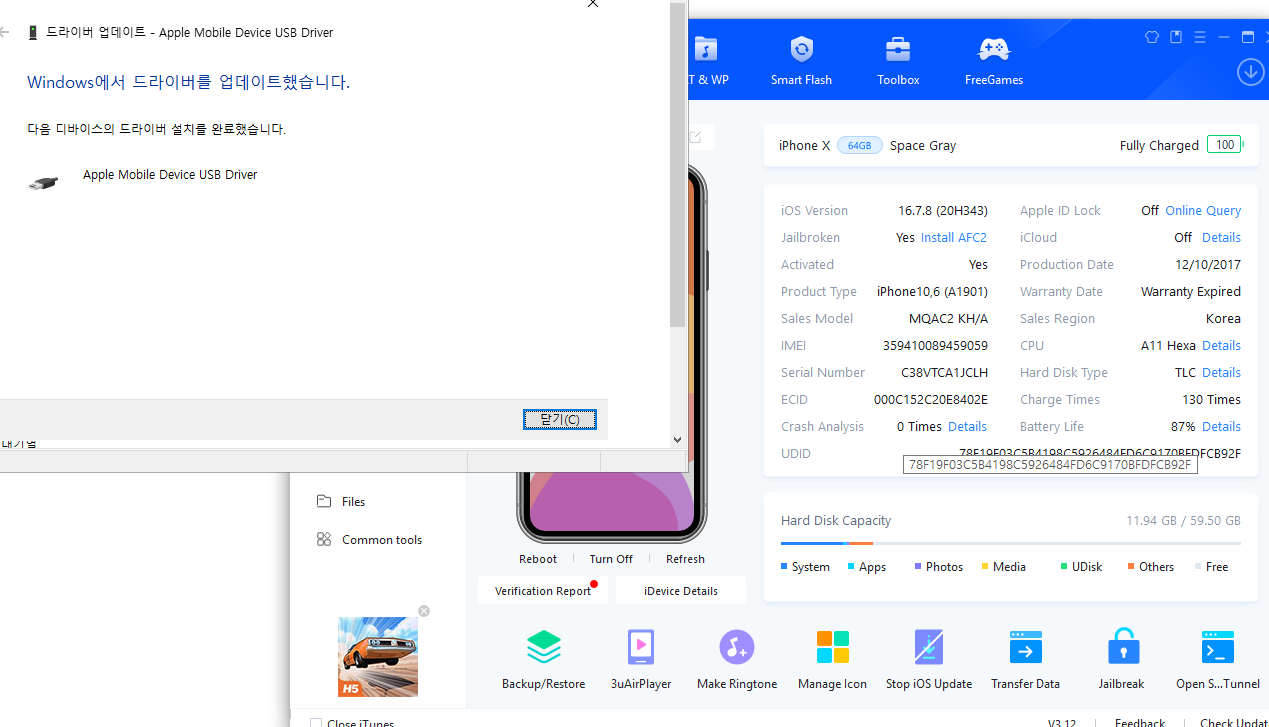Click the Feedback link in status bar
This screenshot has height=727, width=1269.
1140,723
